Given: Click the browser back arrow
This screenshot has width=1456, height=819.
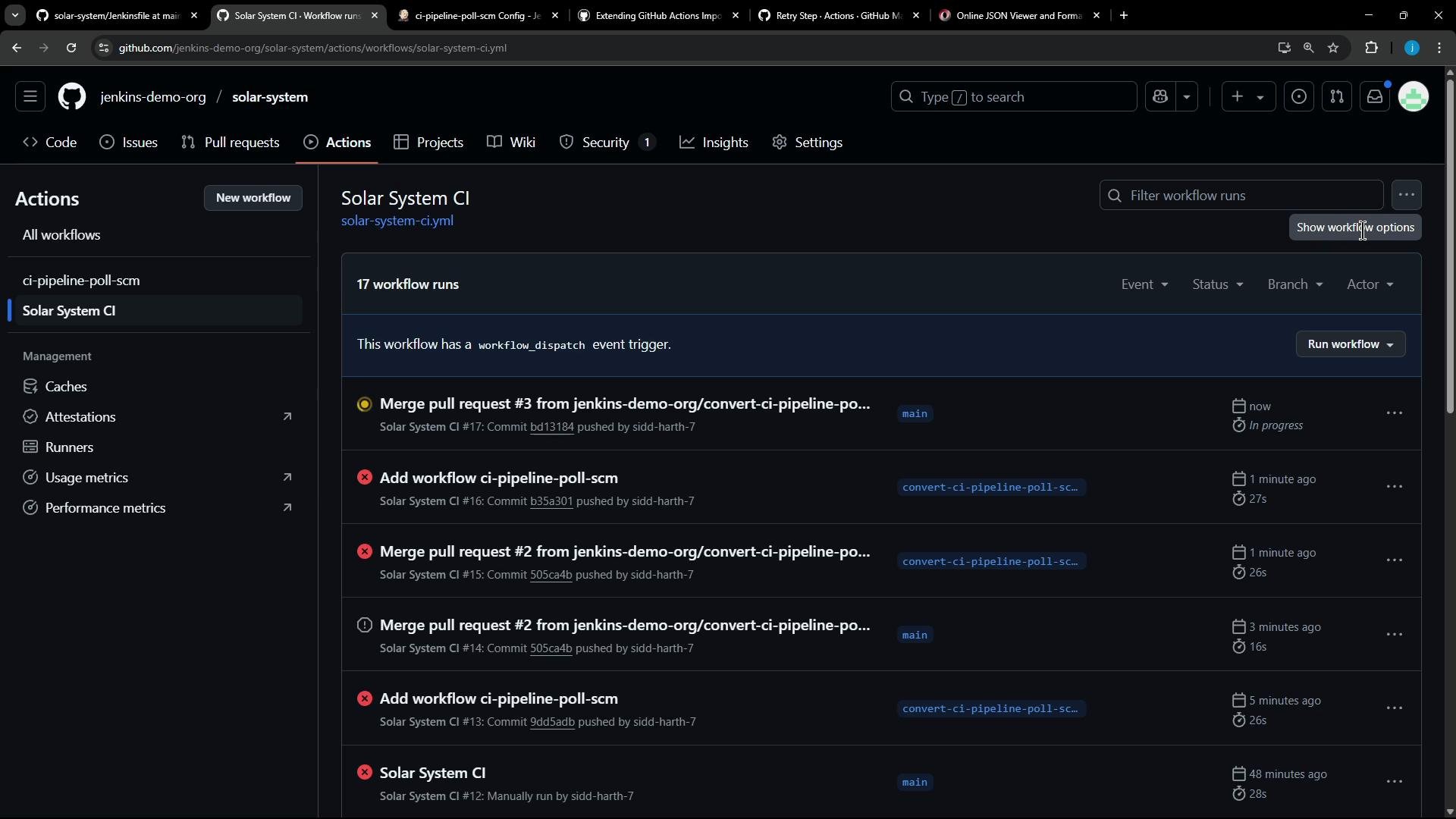Looking at the screenshot, I should click(17, 48).
